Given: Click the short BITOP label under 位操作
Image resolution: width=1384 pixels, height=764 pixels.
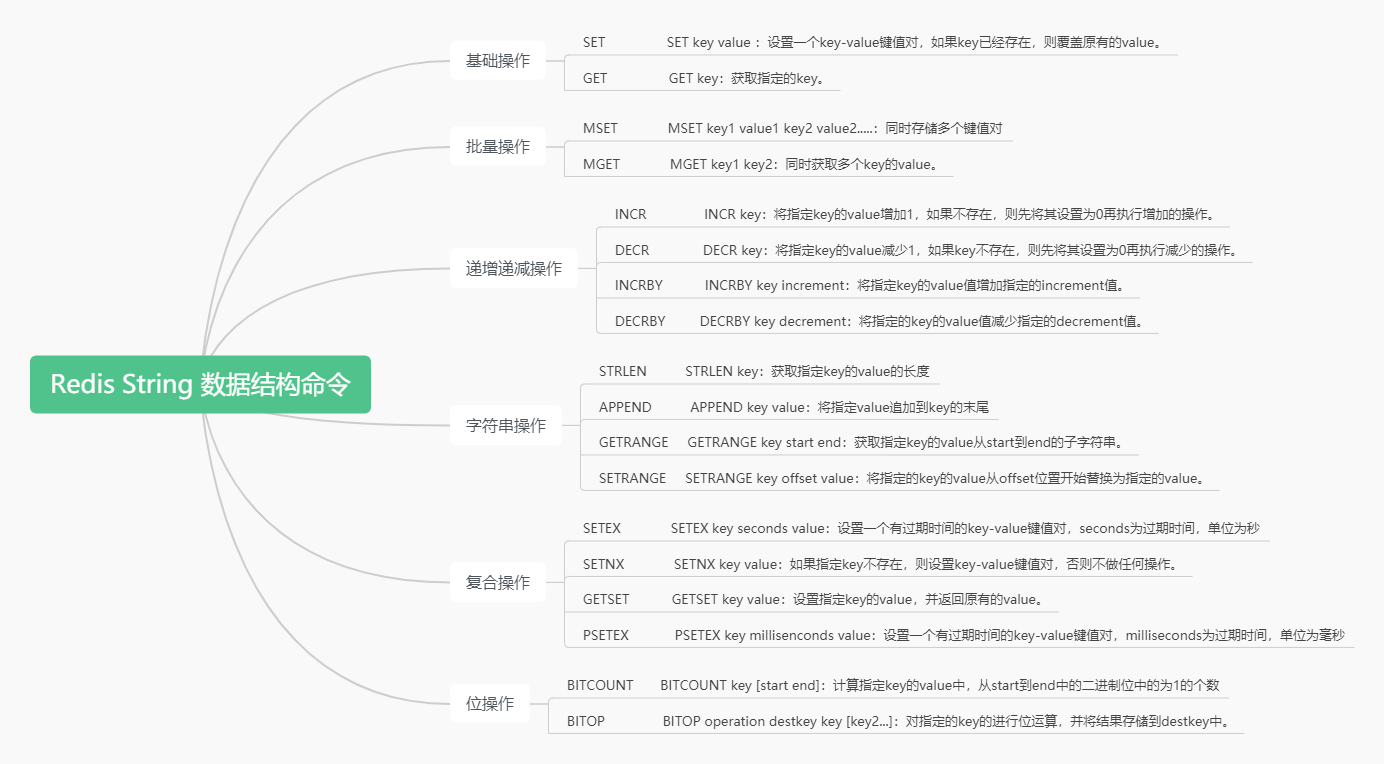Looking at the screenshot, I should (586, 721).
